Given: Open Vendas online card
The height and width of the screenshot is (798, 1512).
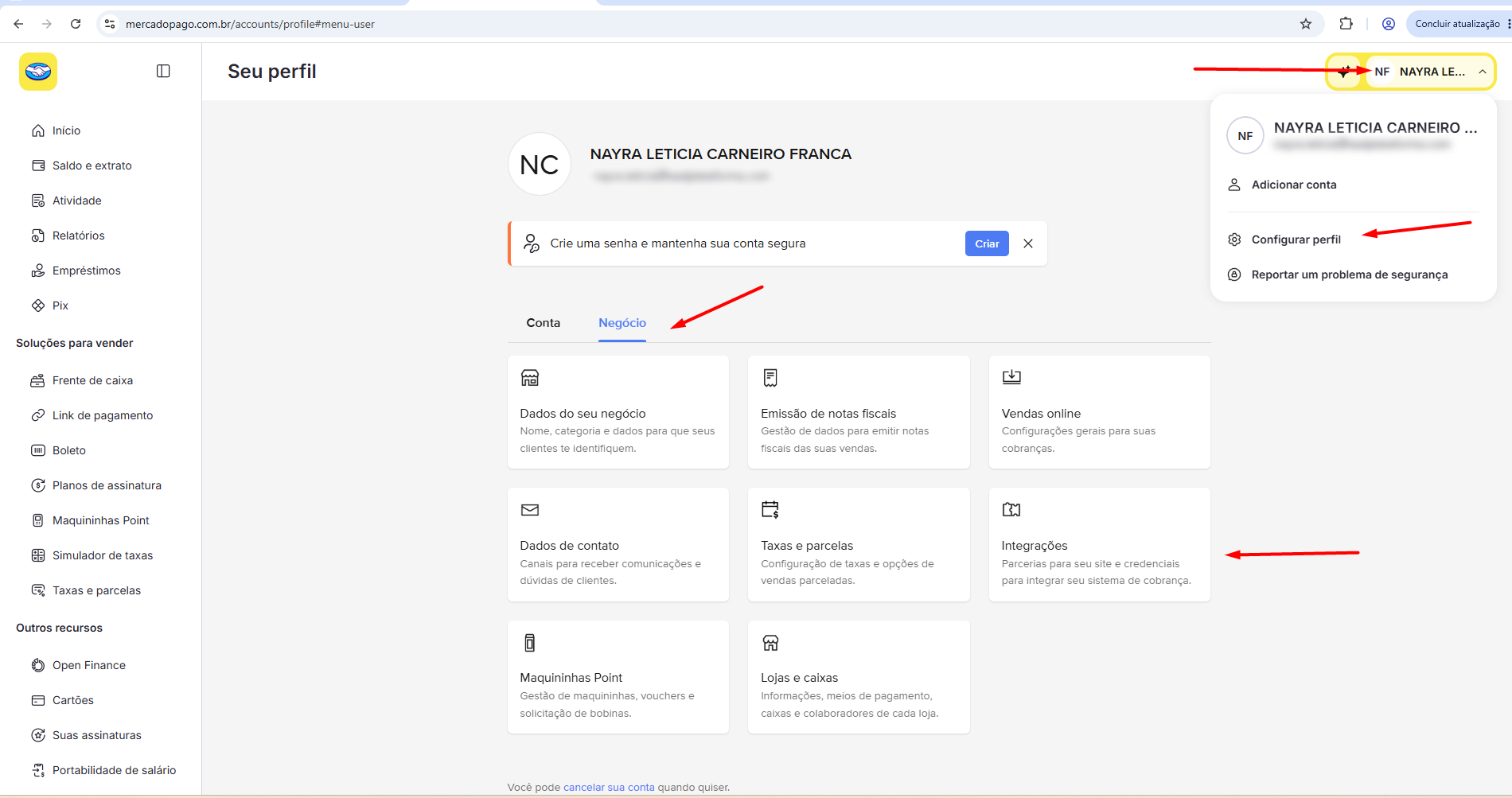Looking at the screenshot, I should [x=1100, y=412].
